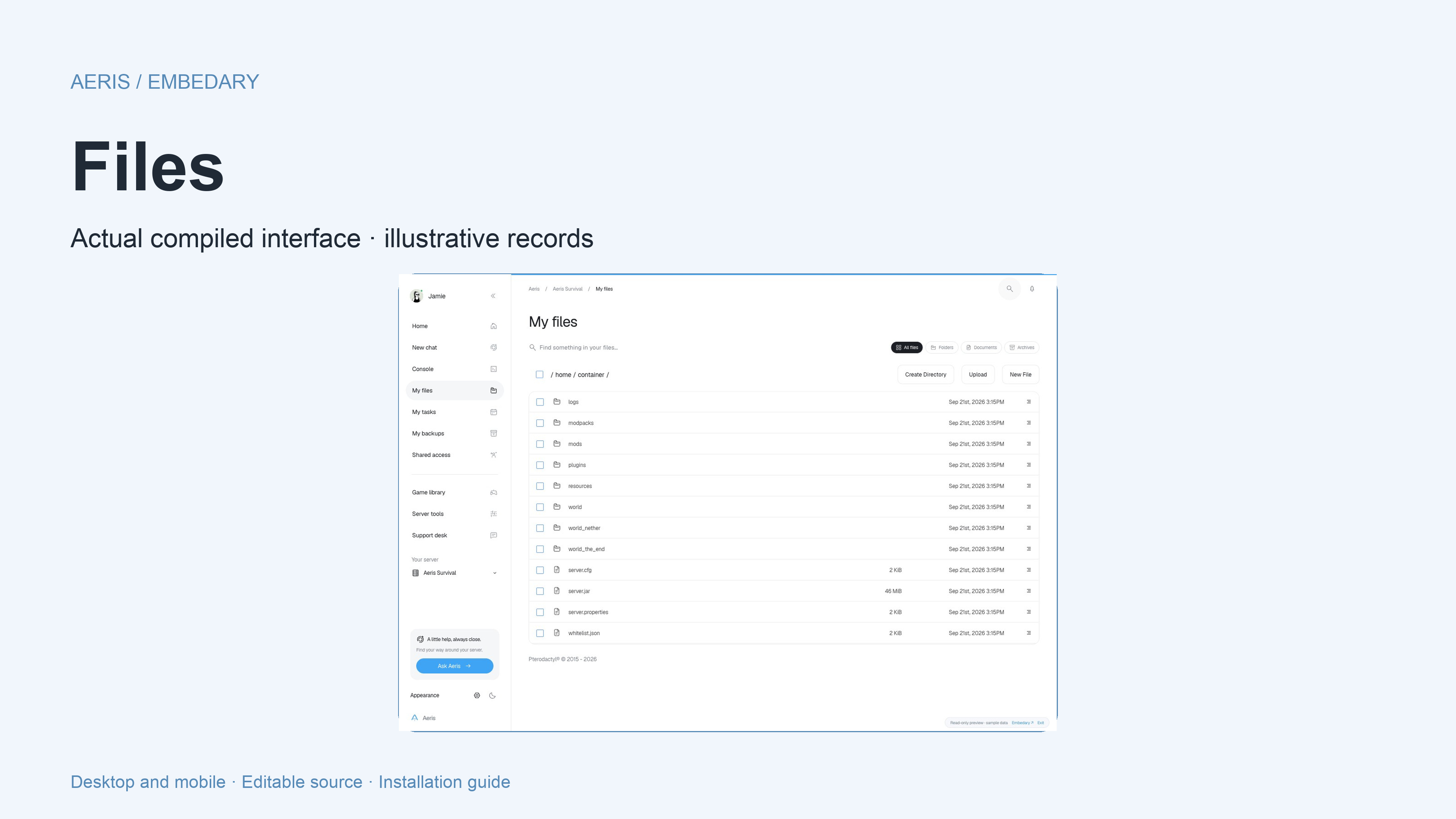Click the Aeris root breadcrumb
The width and height of the screenshot is (1456, 819).
pyautogui.click(x=533, y=289)
